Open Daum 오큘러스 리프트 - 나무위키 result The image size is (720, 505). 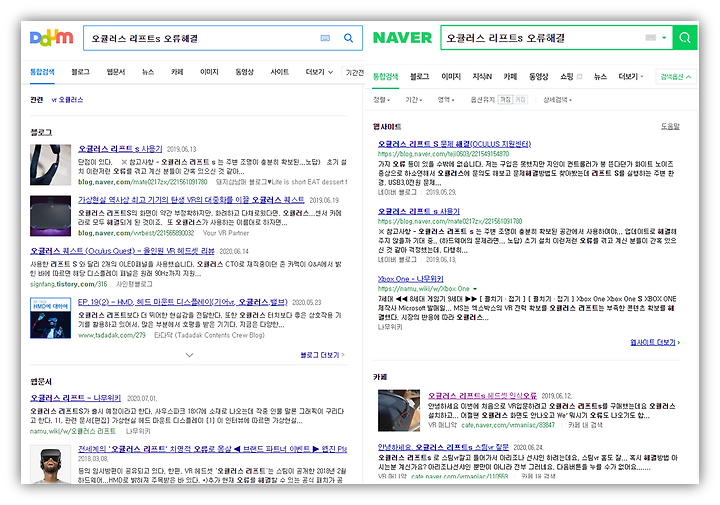[x=76, y=398]
